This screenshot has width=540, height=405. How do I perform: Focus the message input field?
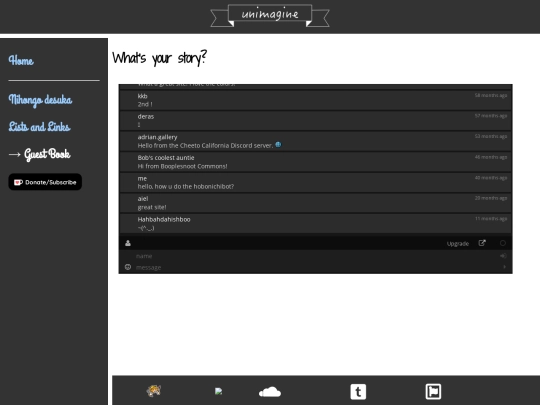click(315, 267)
